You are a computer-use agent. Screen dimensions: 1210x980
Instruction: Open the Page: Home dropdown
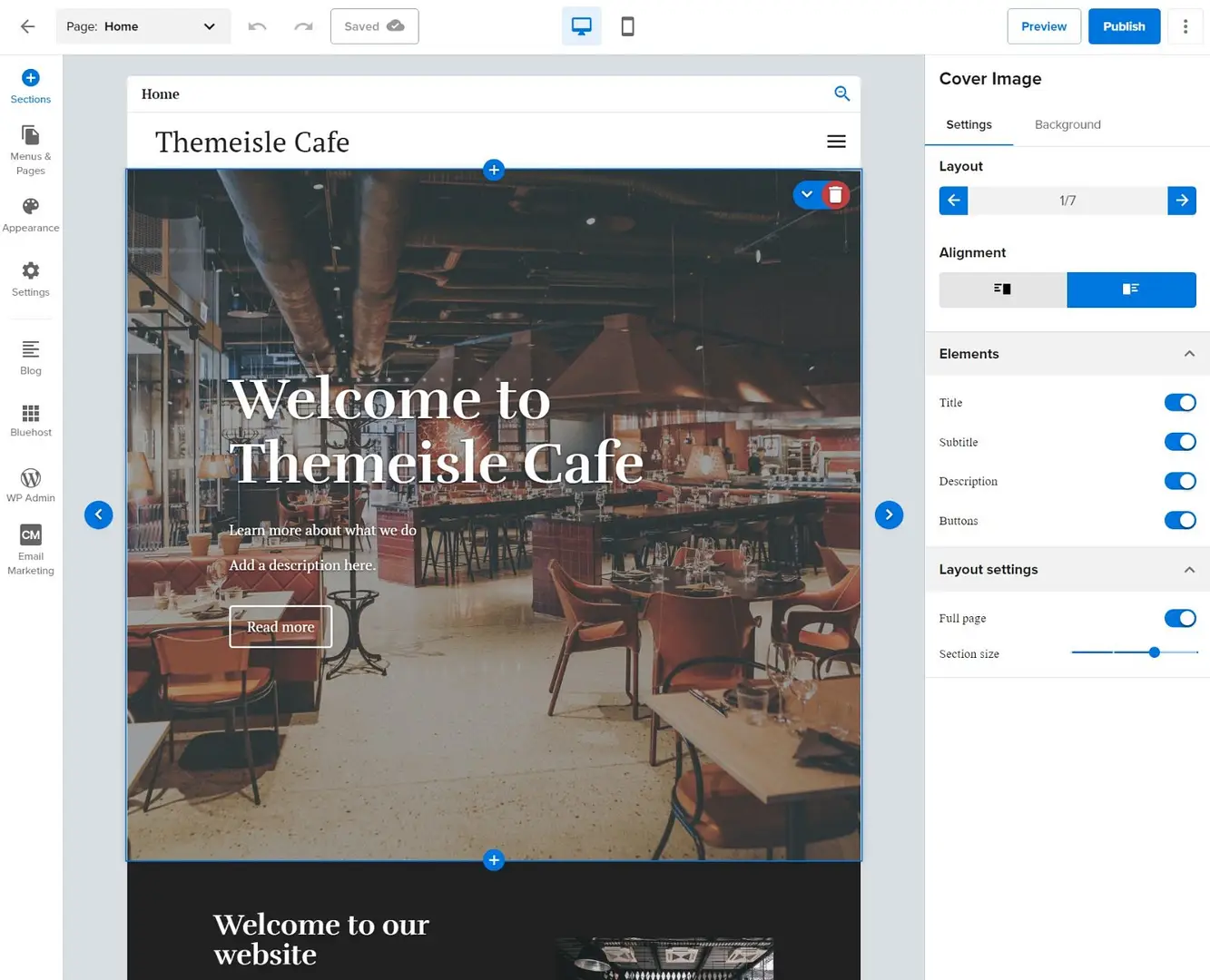tap(143, 26)
